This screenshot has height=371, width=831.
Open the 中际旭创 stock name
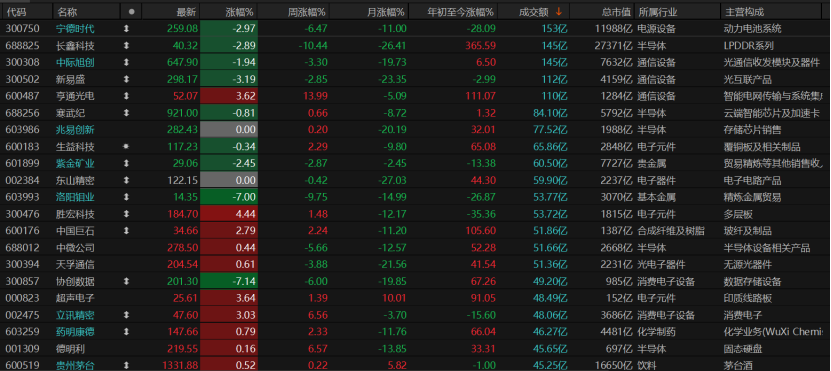click(x=75, y=63)
